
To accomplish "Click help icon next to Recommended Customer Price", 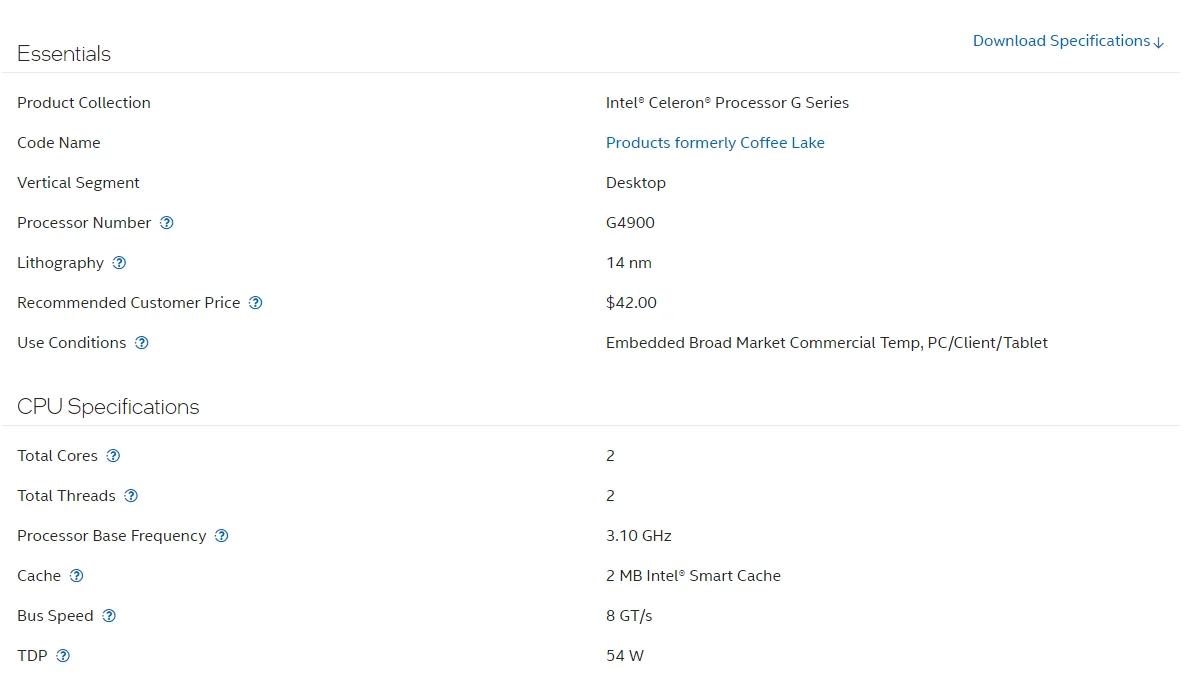I will (x=255, y=303).
